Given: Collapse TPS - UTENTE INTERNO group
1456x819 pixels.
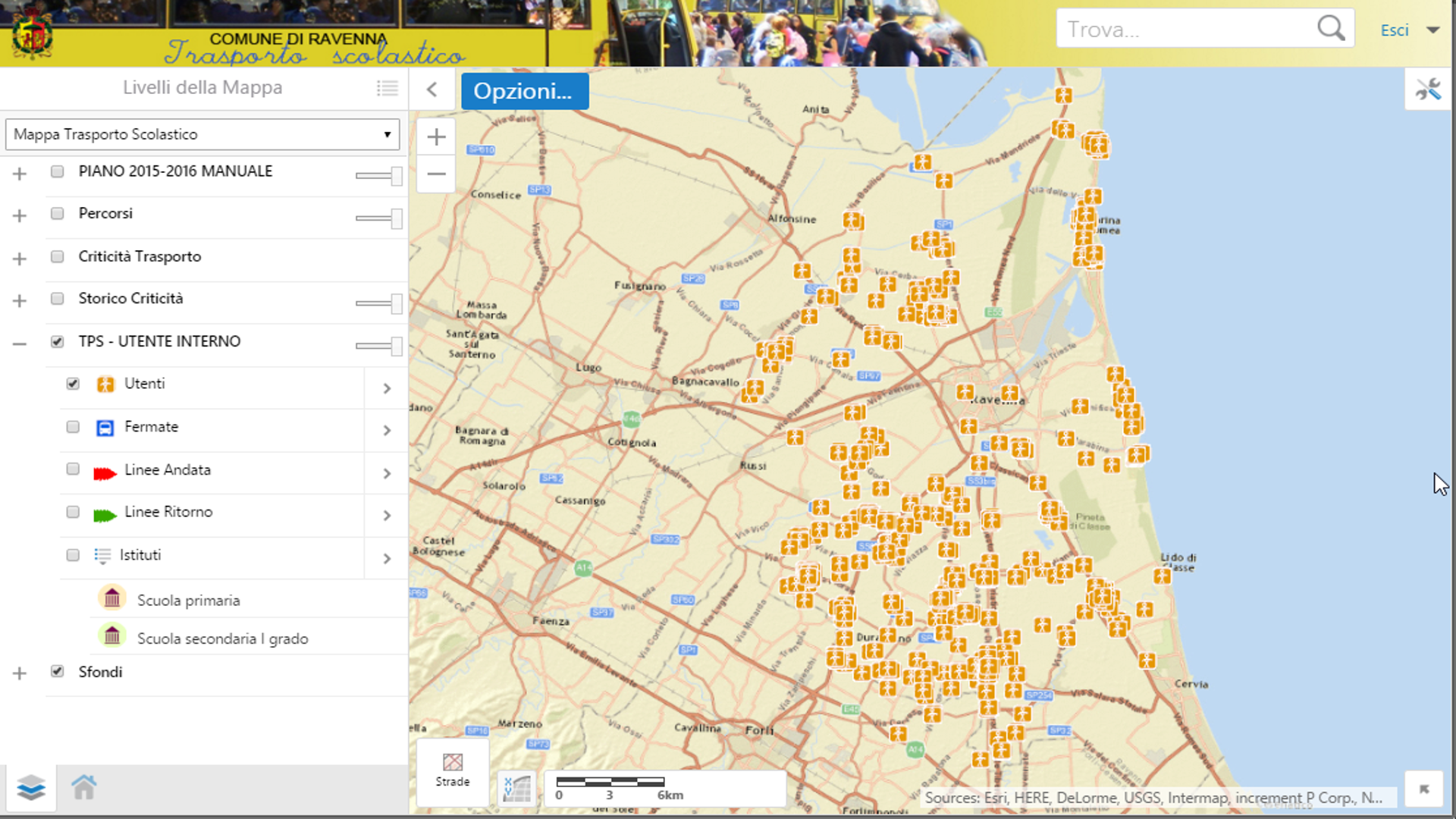Looking at the screenshot, I should [x=20, y=344].
